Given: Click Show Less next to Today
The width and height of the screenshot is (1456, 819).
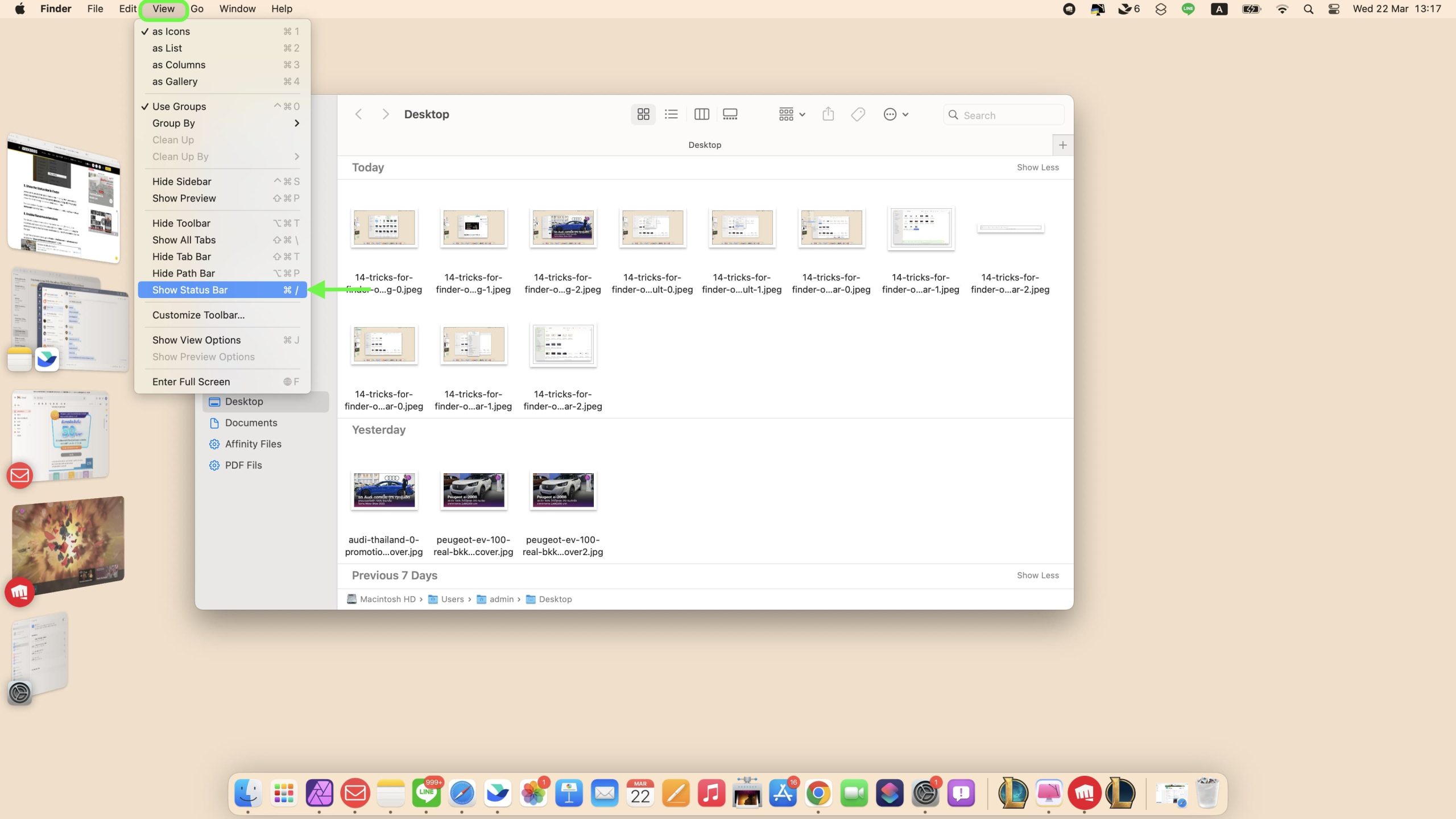Looking at the screenshot, I should click(x=1037, y=167).
